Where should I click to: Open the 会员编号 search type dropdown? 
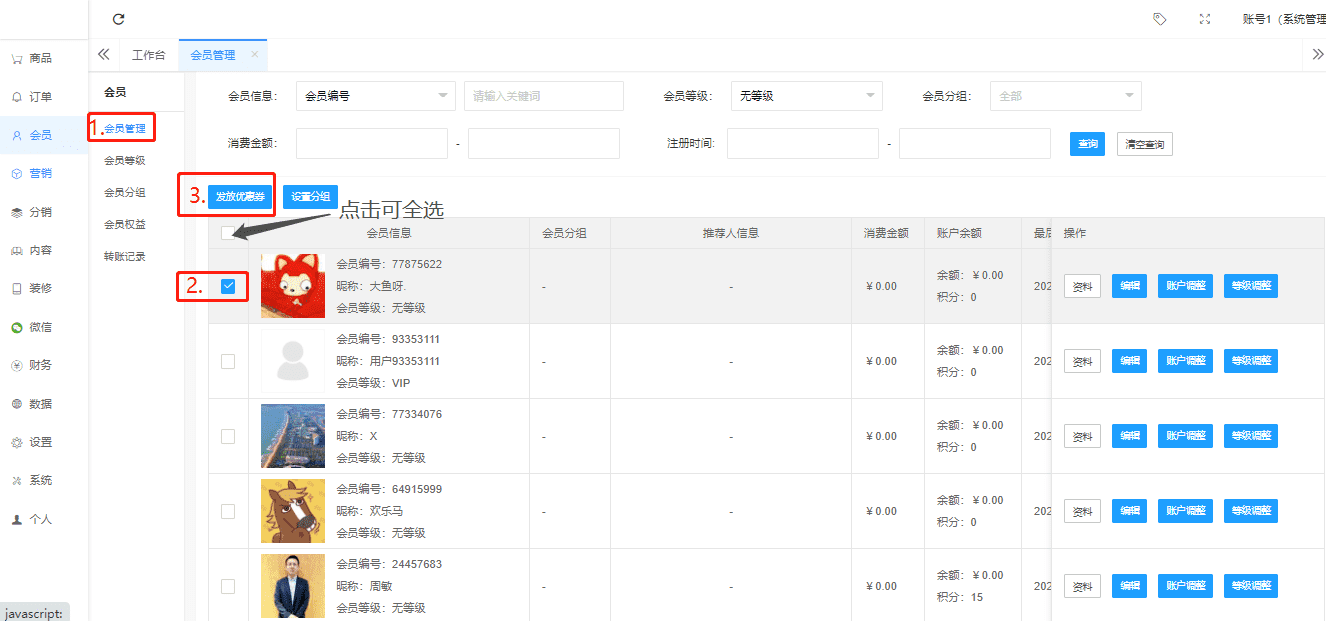[x=375, y=96]
